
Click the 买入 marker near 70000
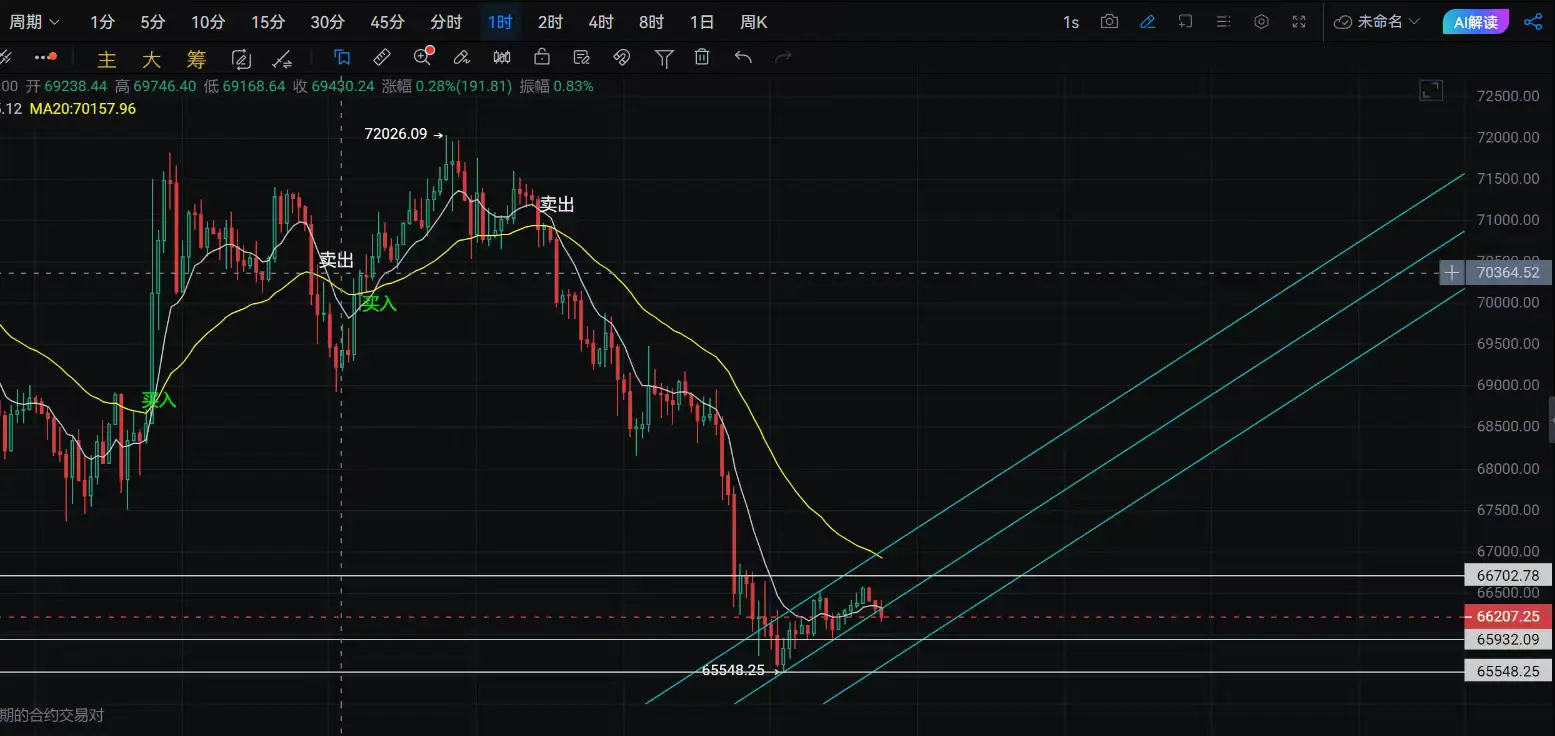(379, 303)
